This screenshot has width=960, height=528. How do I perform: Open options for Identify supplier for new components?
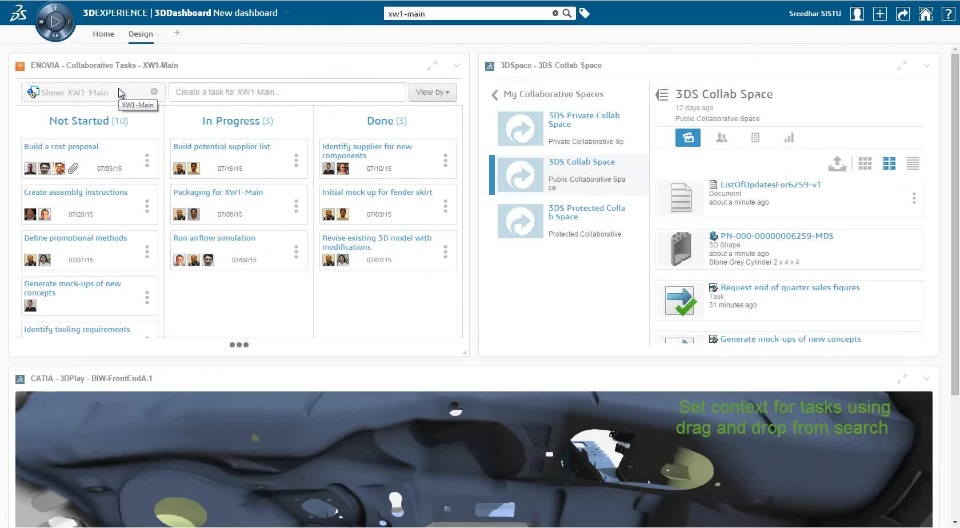click(446, 160)
